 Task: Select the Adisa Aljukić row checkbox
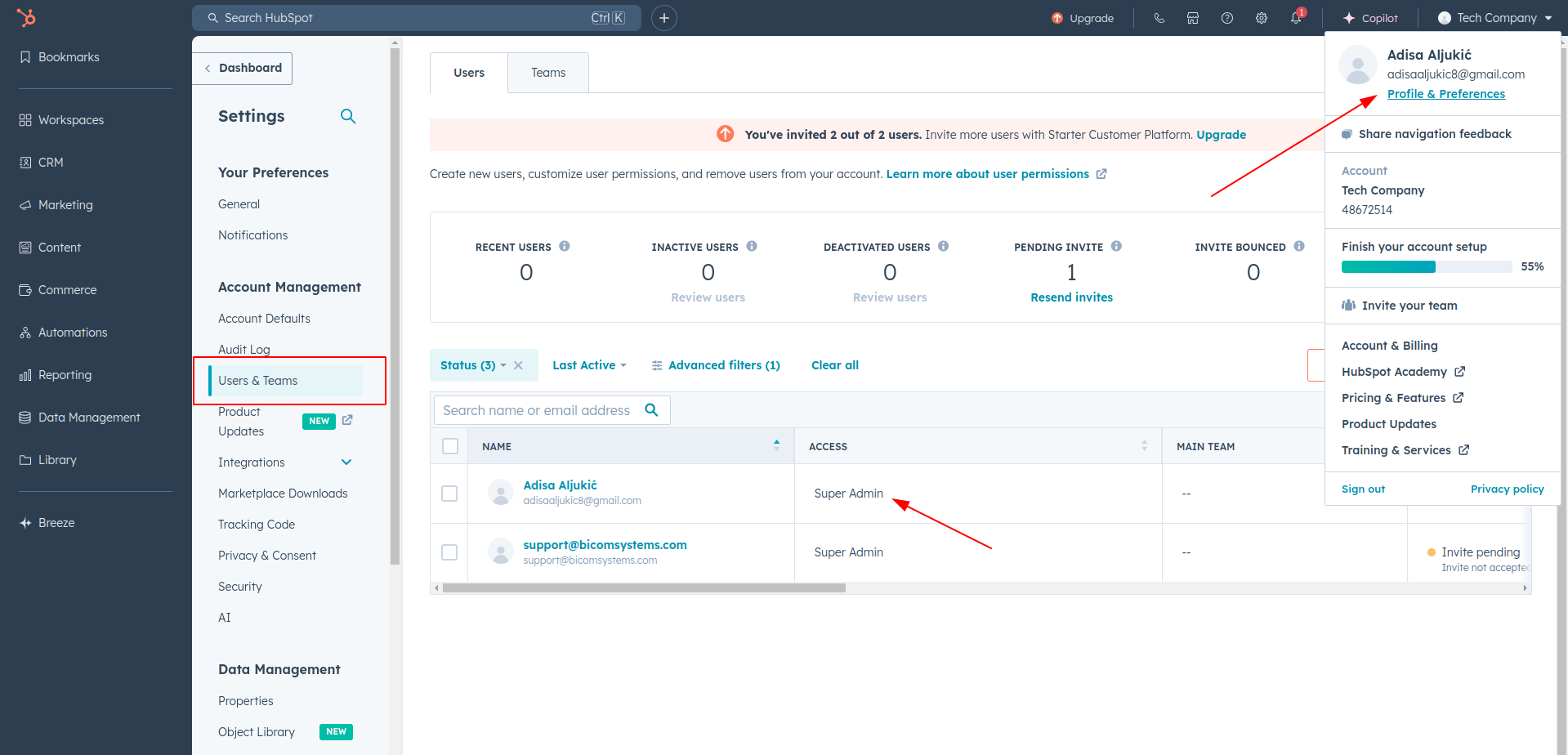(449, 494)
